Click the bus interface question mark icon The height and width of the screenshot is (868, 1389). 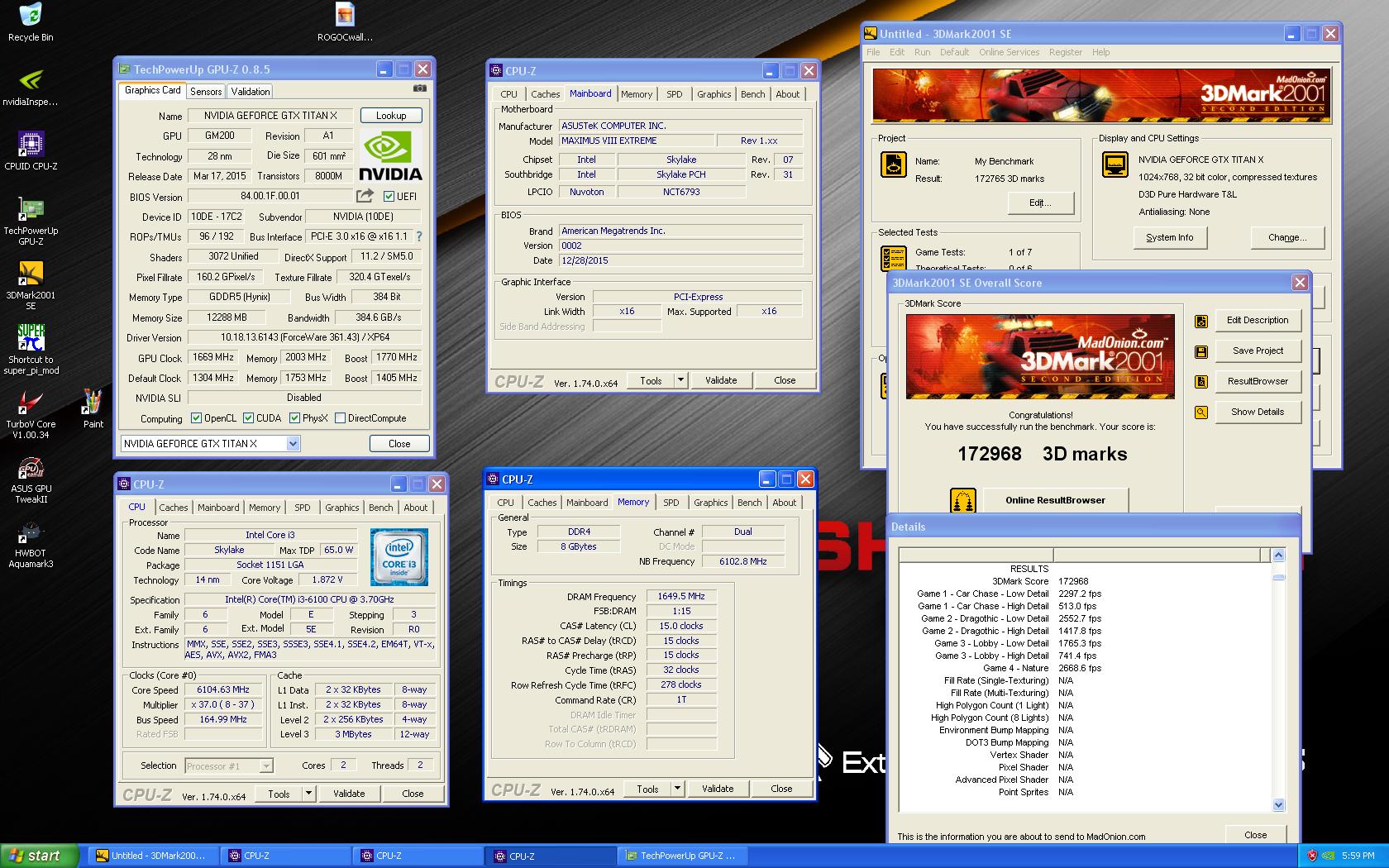(419, 236)
